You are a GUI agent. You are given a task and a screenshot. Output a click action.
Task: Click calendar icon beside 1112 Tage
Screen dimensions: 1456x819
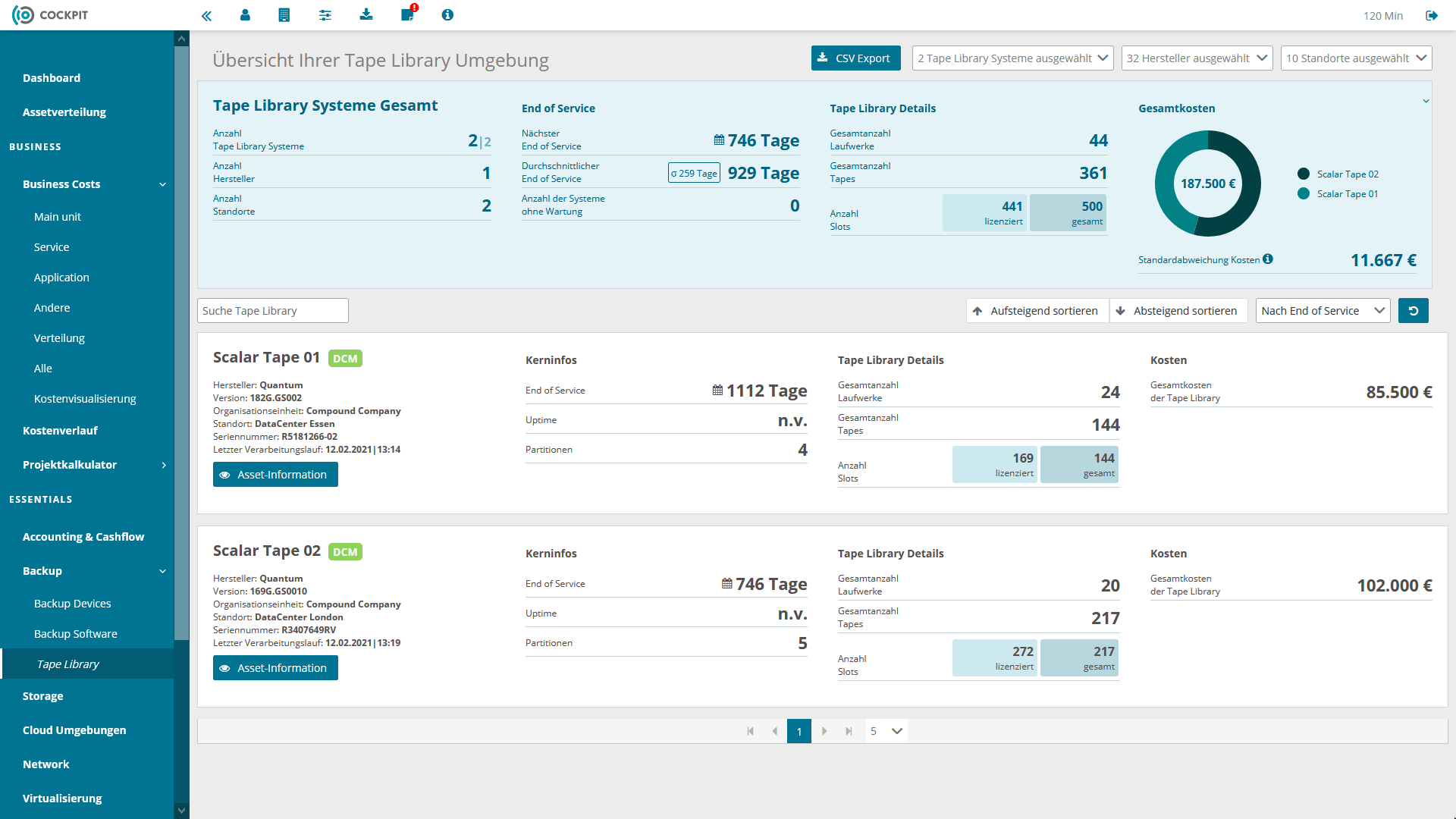point(717,391)
